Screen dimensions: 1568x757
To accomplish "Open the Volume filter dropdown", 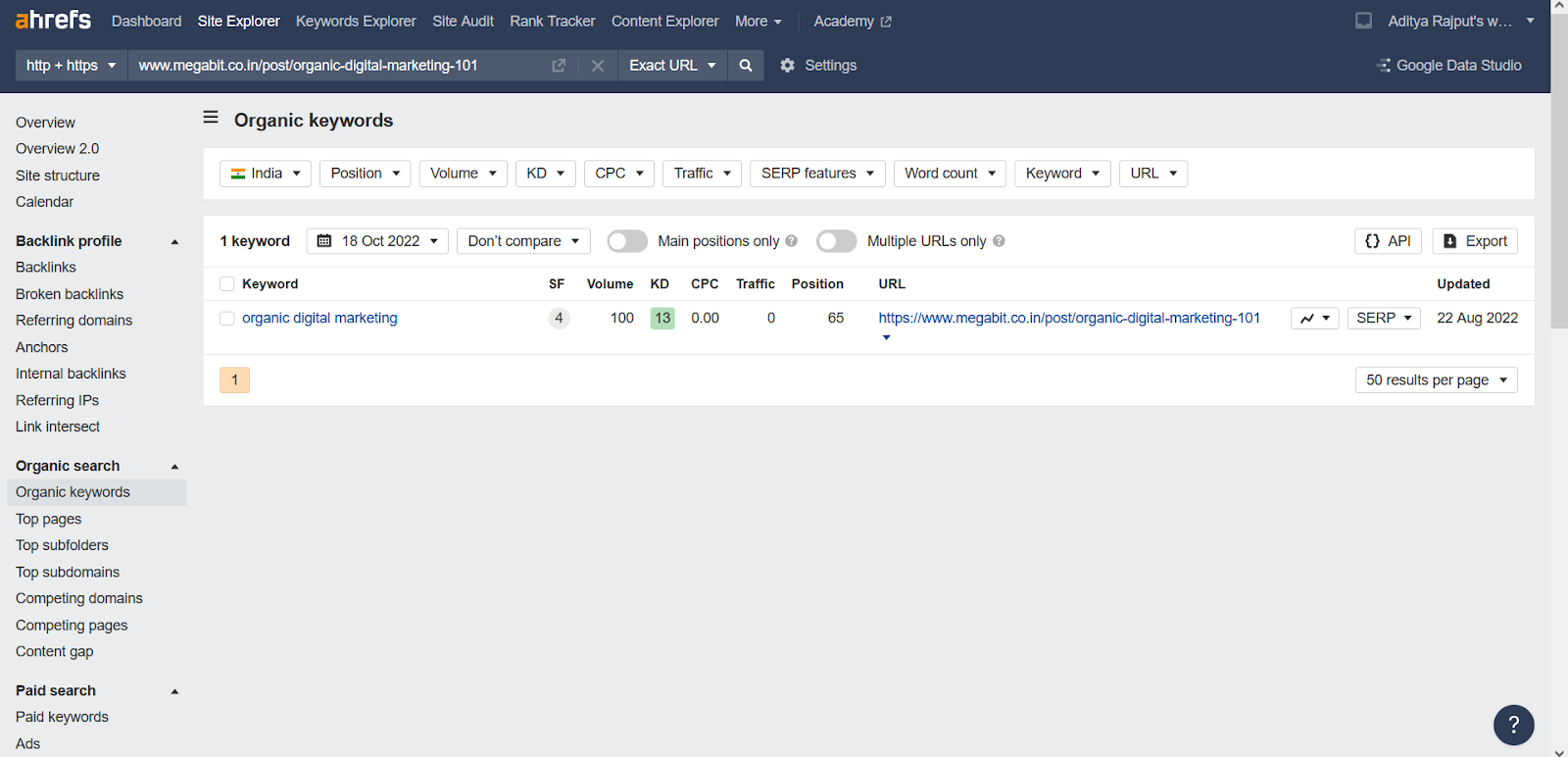I will point(464,174).
